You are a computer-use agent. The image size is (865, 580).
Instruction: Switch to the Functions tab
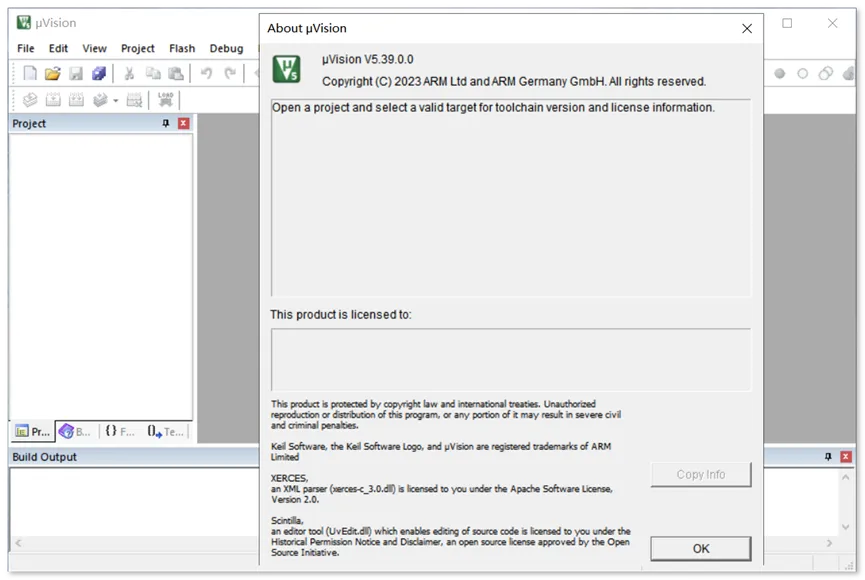(x=120, y=432)
